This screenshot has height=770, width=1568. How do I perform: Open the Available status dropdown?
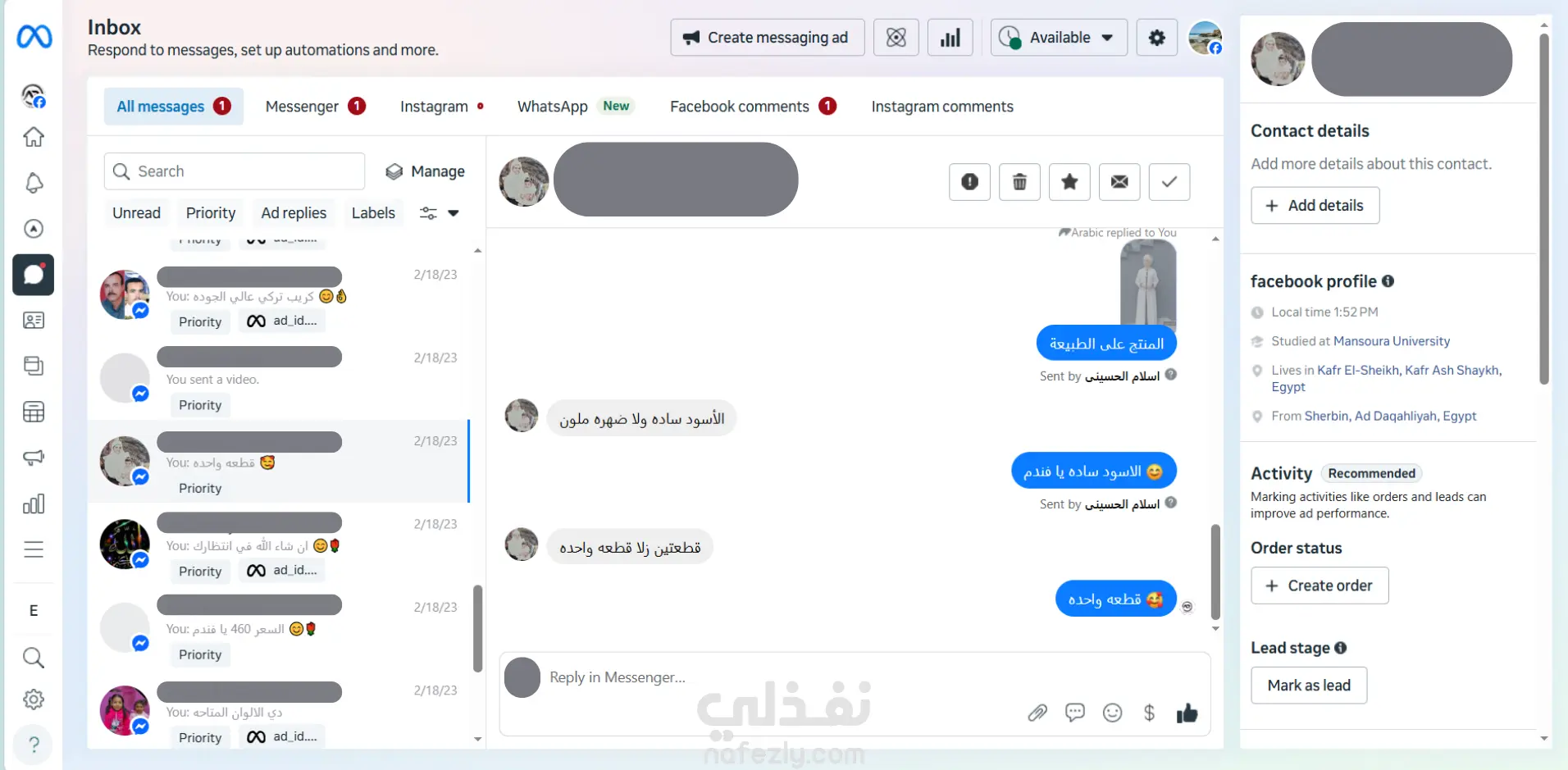point(1059,38)
